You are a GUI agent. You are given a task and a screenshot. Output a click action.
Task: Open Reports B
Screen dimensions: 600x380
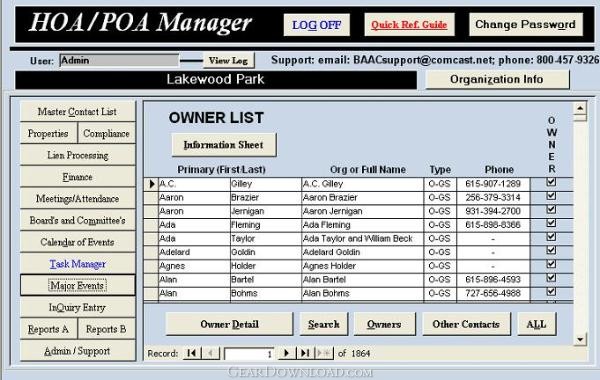click(x=106, y=329)
